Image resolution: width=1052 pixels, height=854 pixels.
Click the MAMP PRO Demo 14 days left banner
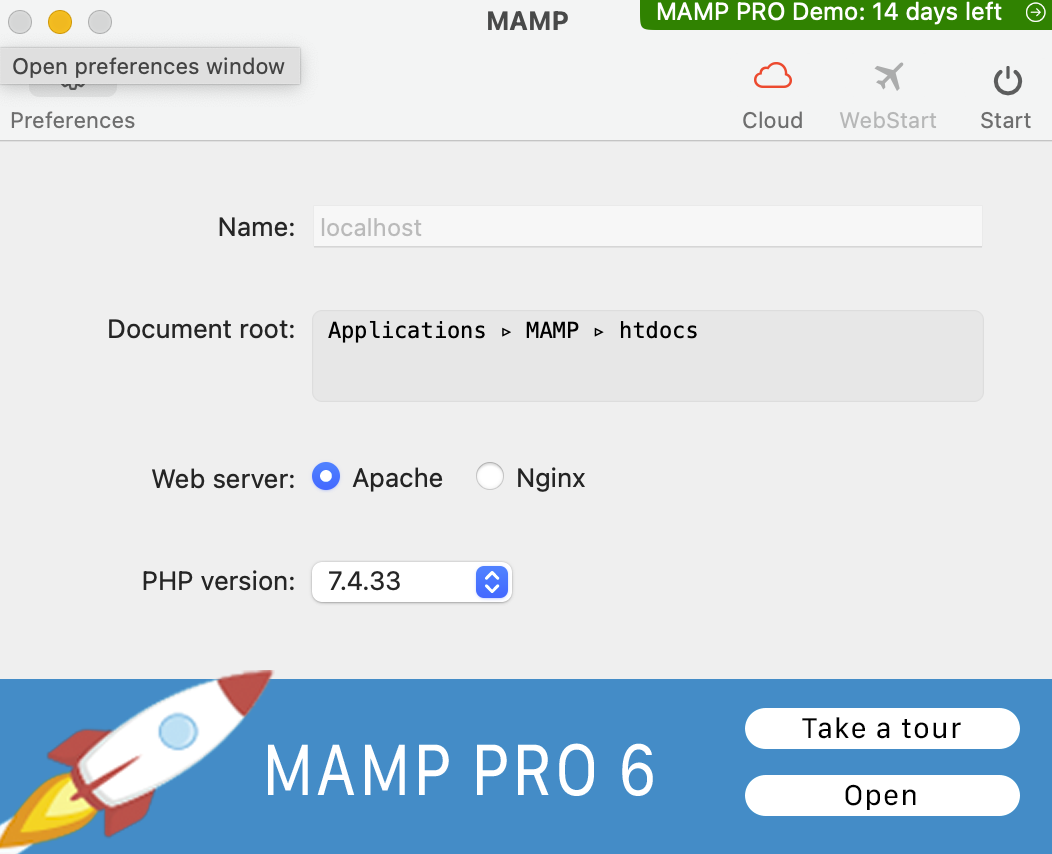(845, 13)
